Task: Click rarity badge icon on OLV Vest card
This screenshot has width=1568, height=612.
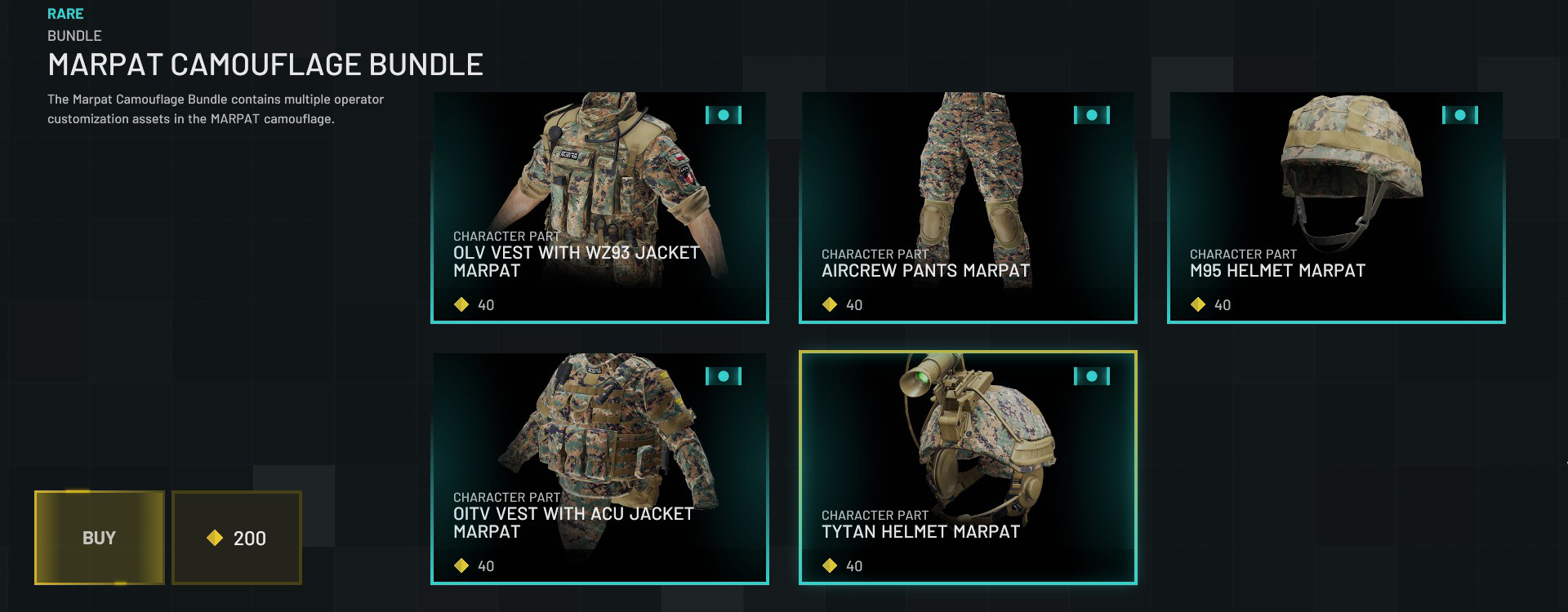Action: [x=724, y=115]
